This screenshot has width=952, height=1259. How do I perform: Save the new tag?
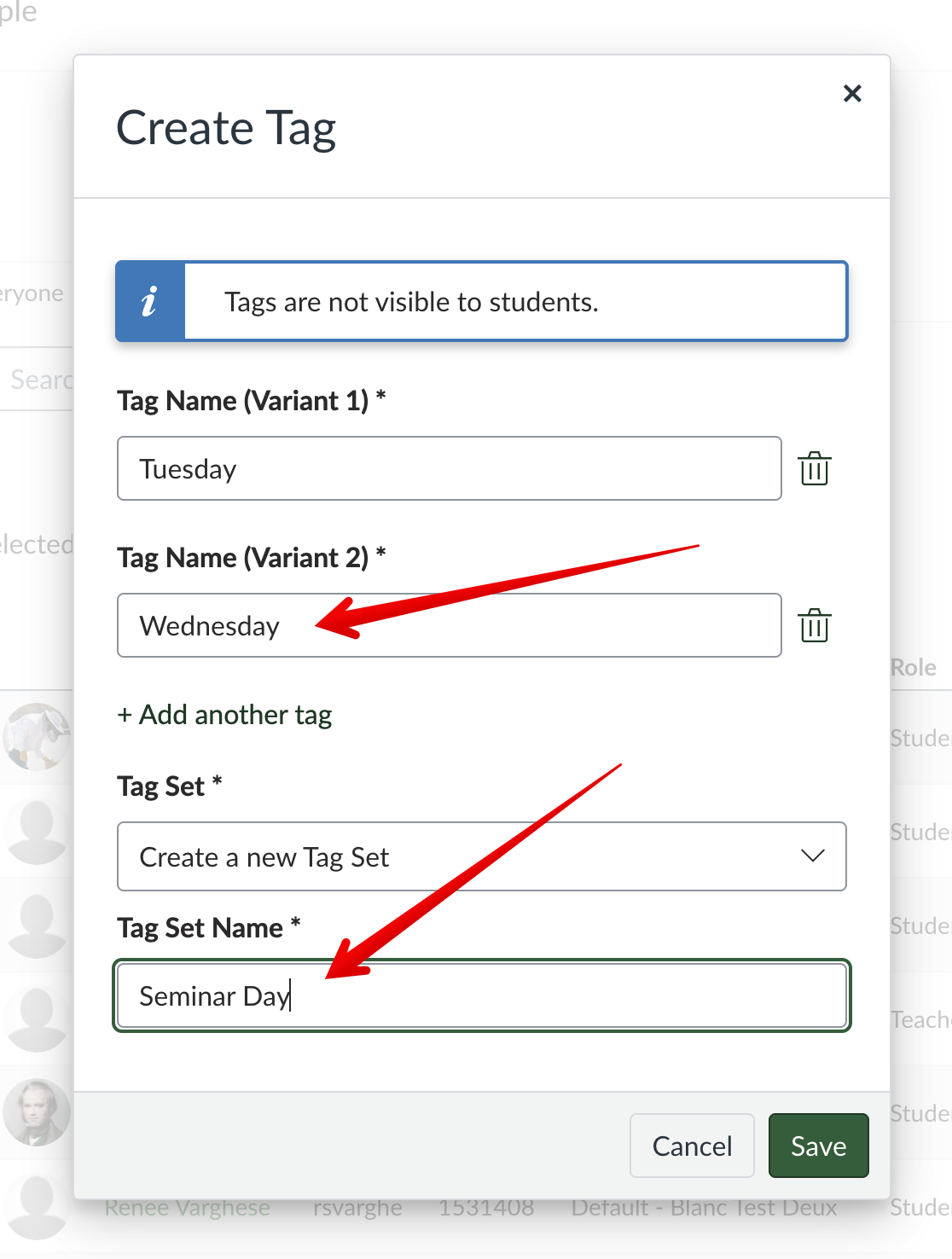818,1146
